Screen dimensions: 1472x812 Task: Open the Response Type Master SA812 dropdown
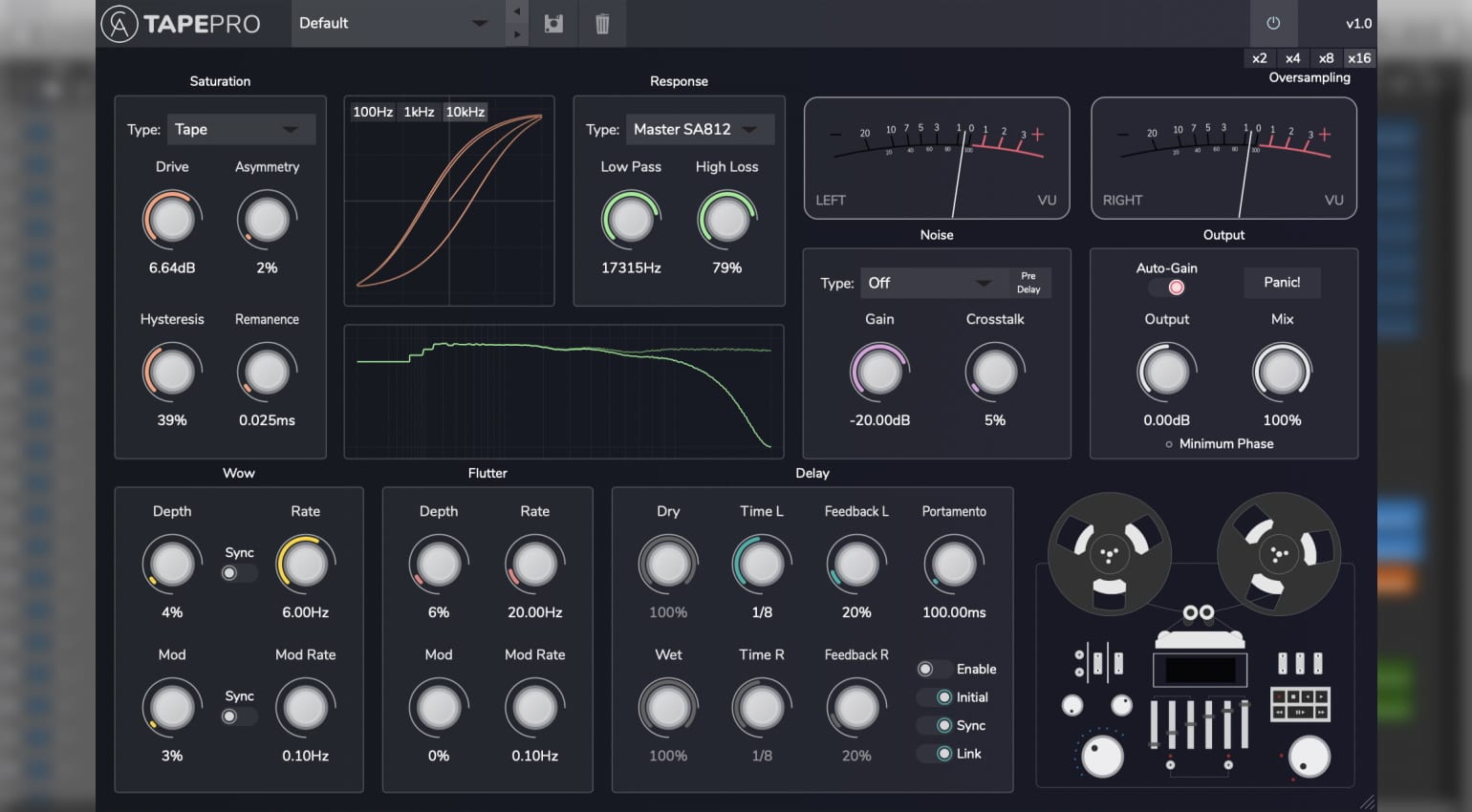point(698,129)
